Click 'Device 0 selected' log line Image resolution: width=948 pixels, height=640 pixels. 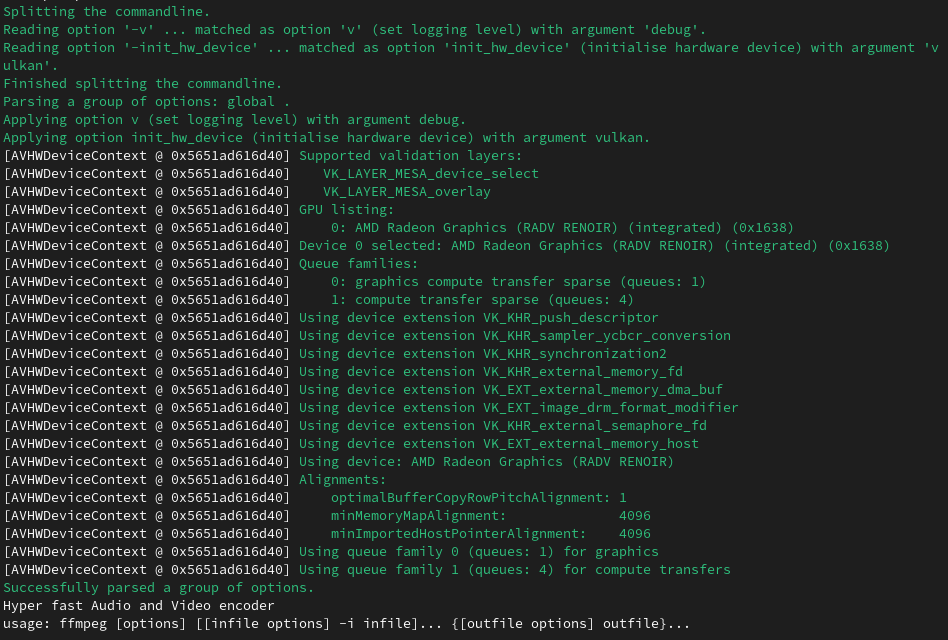click(x=594, y=245)
